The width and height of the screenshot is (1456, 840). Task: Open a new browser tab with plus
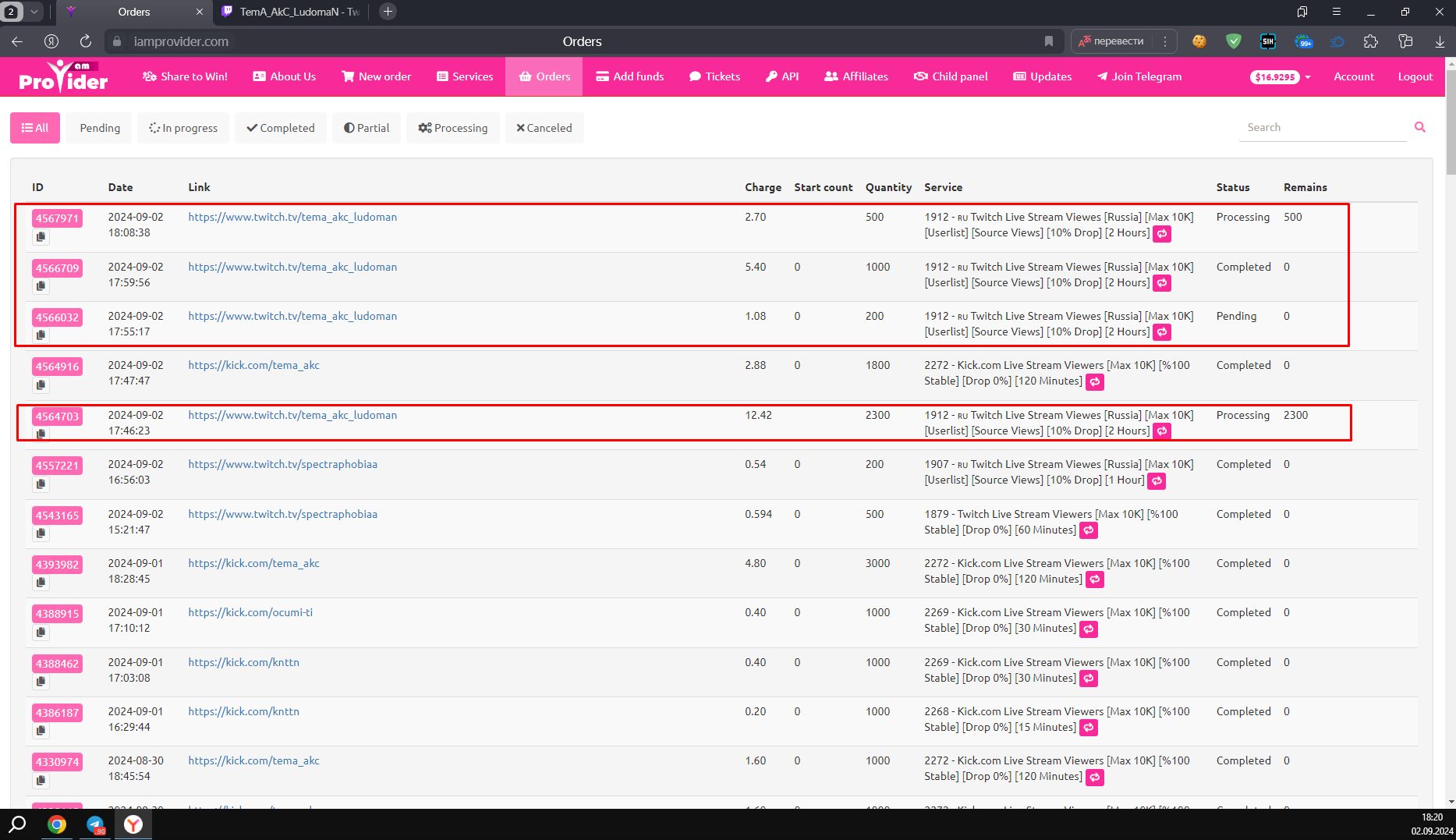tap(388, 12)
